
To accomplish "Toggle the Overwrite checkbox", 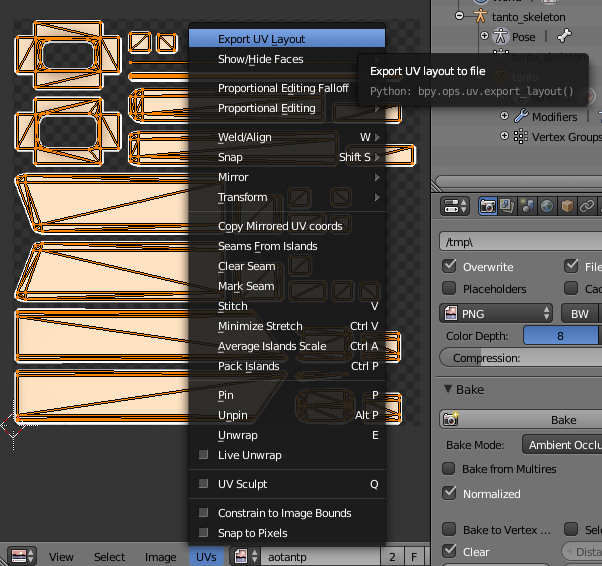I will 449,266.
